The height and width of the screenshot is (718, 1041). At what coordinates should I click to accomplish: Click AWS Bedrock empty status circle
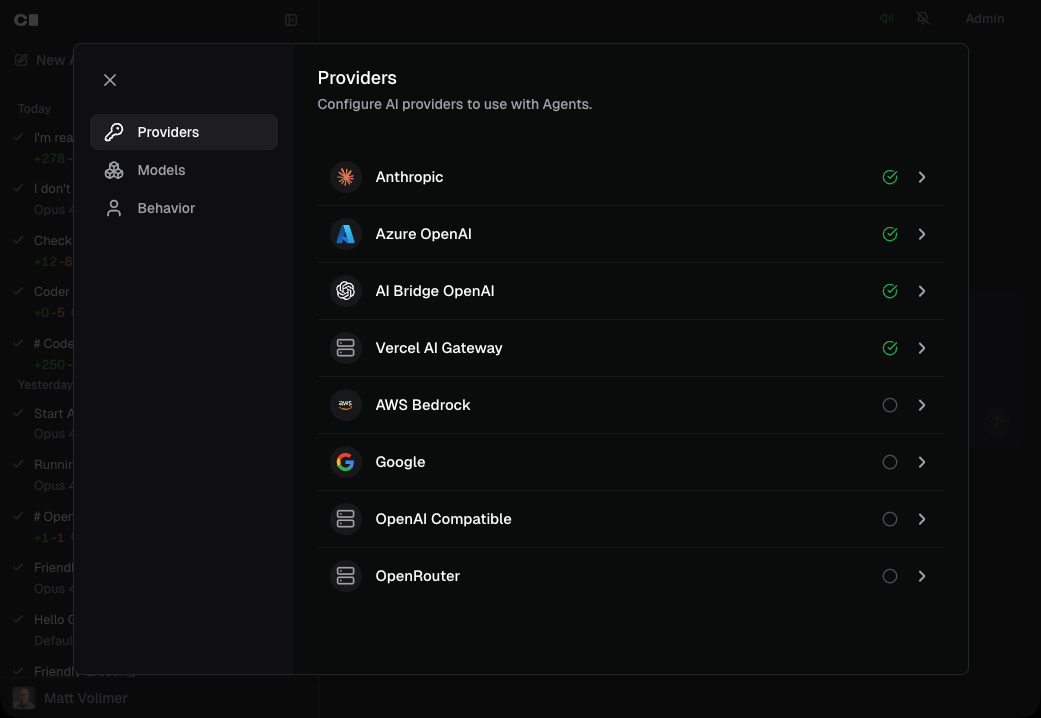coord(890,405)
